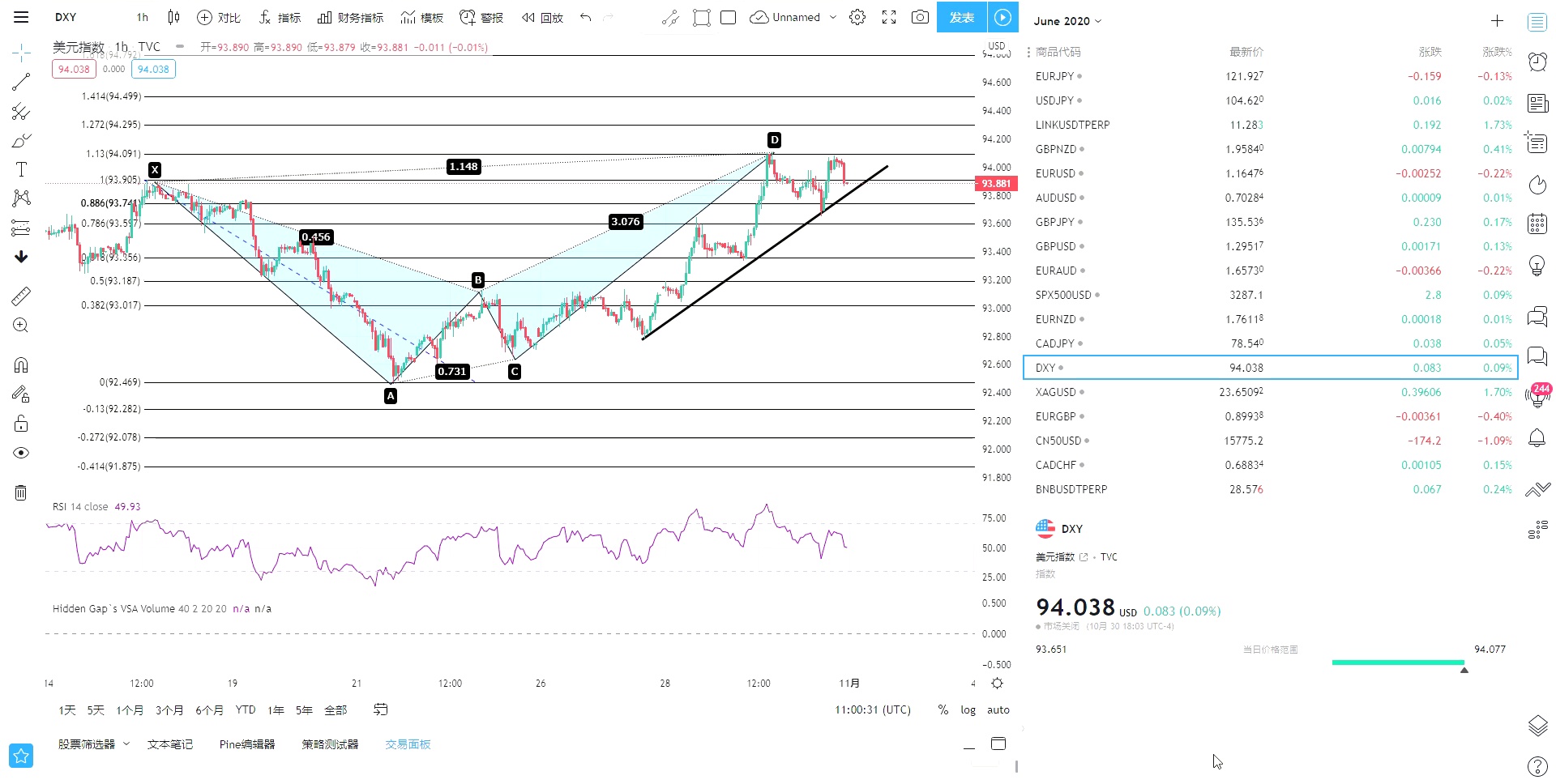The image size is (1556, 784).
Task: Take a chart snapshot with camera icon
Action: pyautogui.click(x=920, y=17)
